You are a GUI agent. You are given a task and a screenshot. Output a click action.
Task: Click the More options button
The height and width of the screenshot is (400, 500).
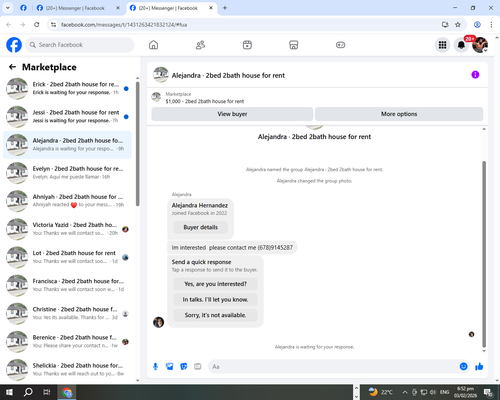(x=399, y=114)
